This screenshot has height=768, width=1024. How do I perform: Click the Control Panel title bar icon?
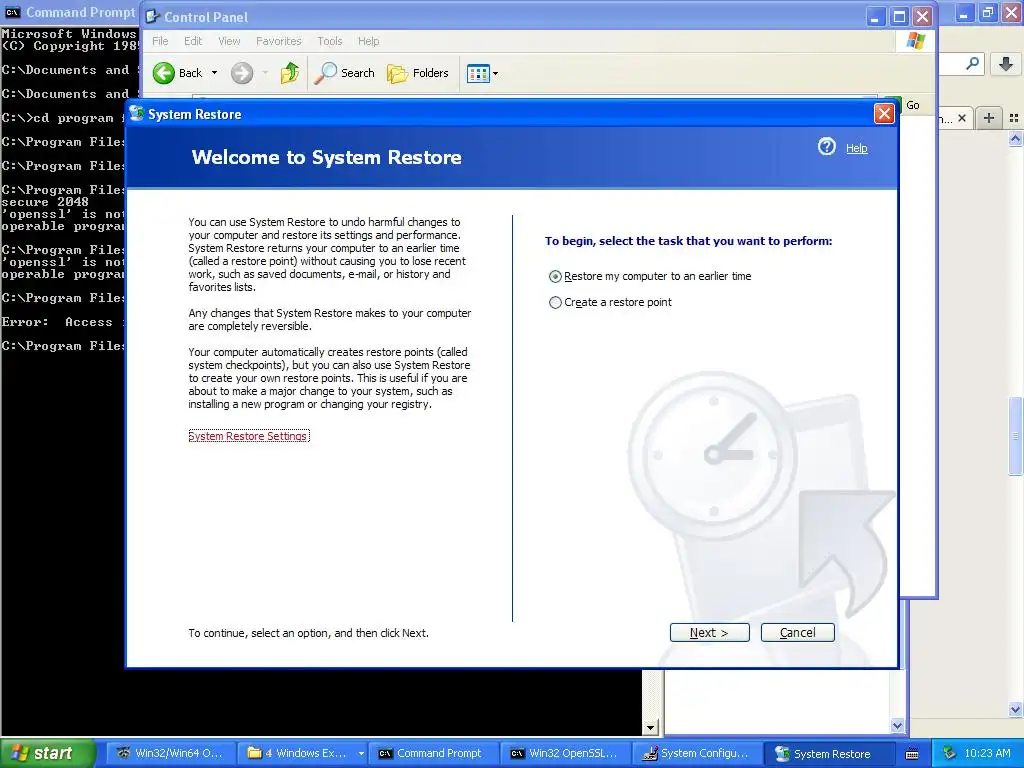pos(153,16)
